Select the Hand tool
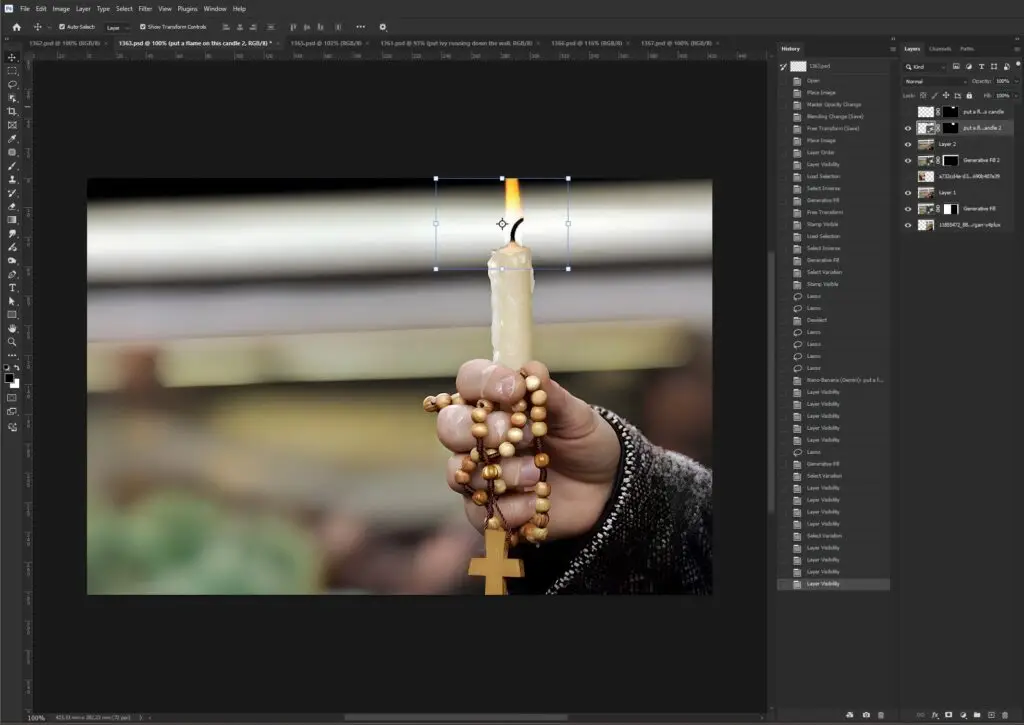 13,328
